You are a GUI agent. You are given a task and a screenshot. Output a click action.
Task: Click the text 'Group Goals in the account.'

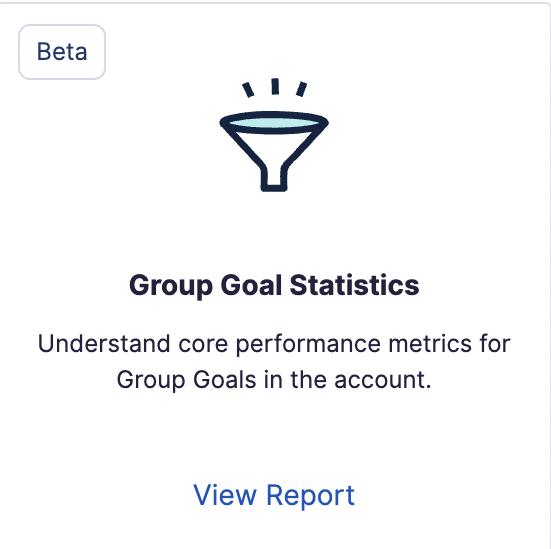[x=274, y=380]
